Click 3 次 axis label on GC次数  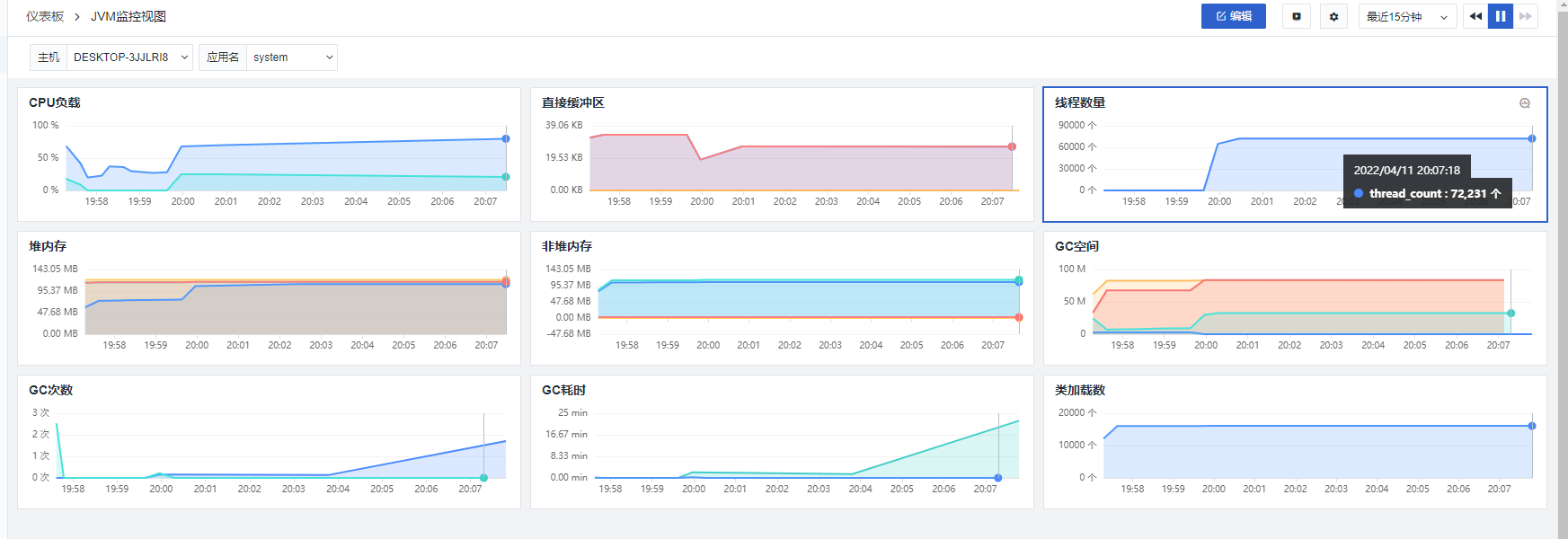coord(41,412)
